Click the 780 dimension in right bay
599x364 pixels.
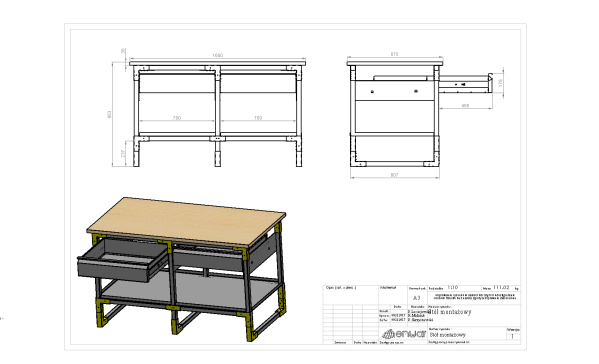[x=258, y=118]
